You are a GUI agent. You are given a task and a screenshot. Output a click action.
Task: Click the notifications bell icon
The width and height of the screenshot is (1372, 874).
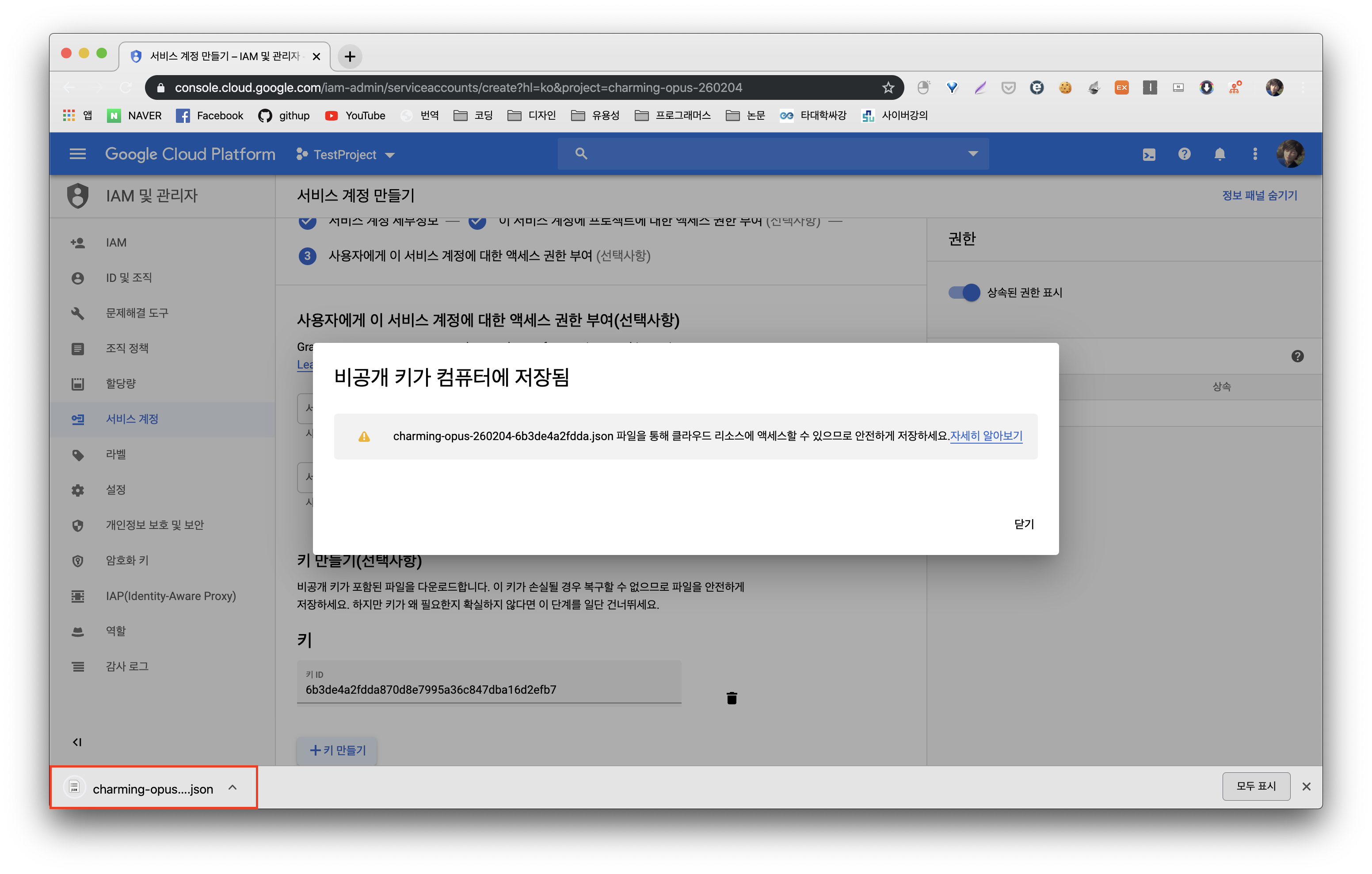point(1220,154)
